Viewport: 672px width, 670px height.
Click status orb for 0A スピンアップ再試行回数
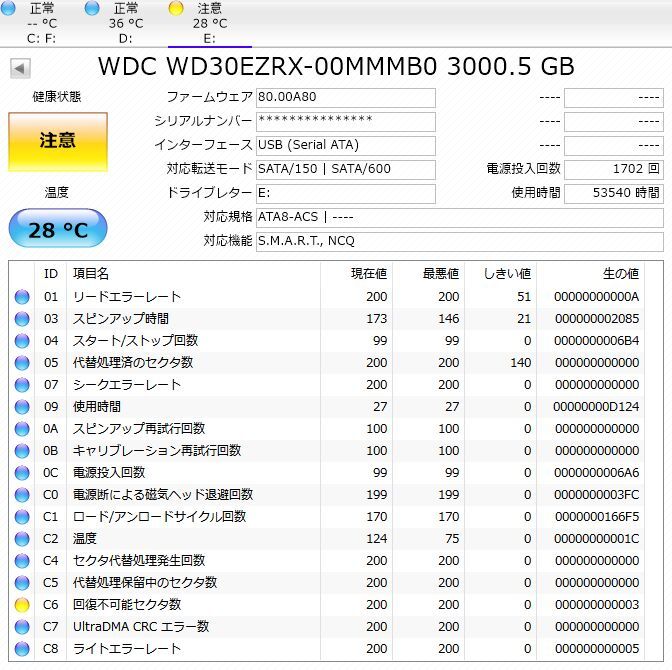coord(22,429)
